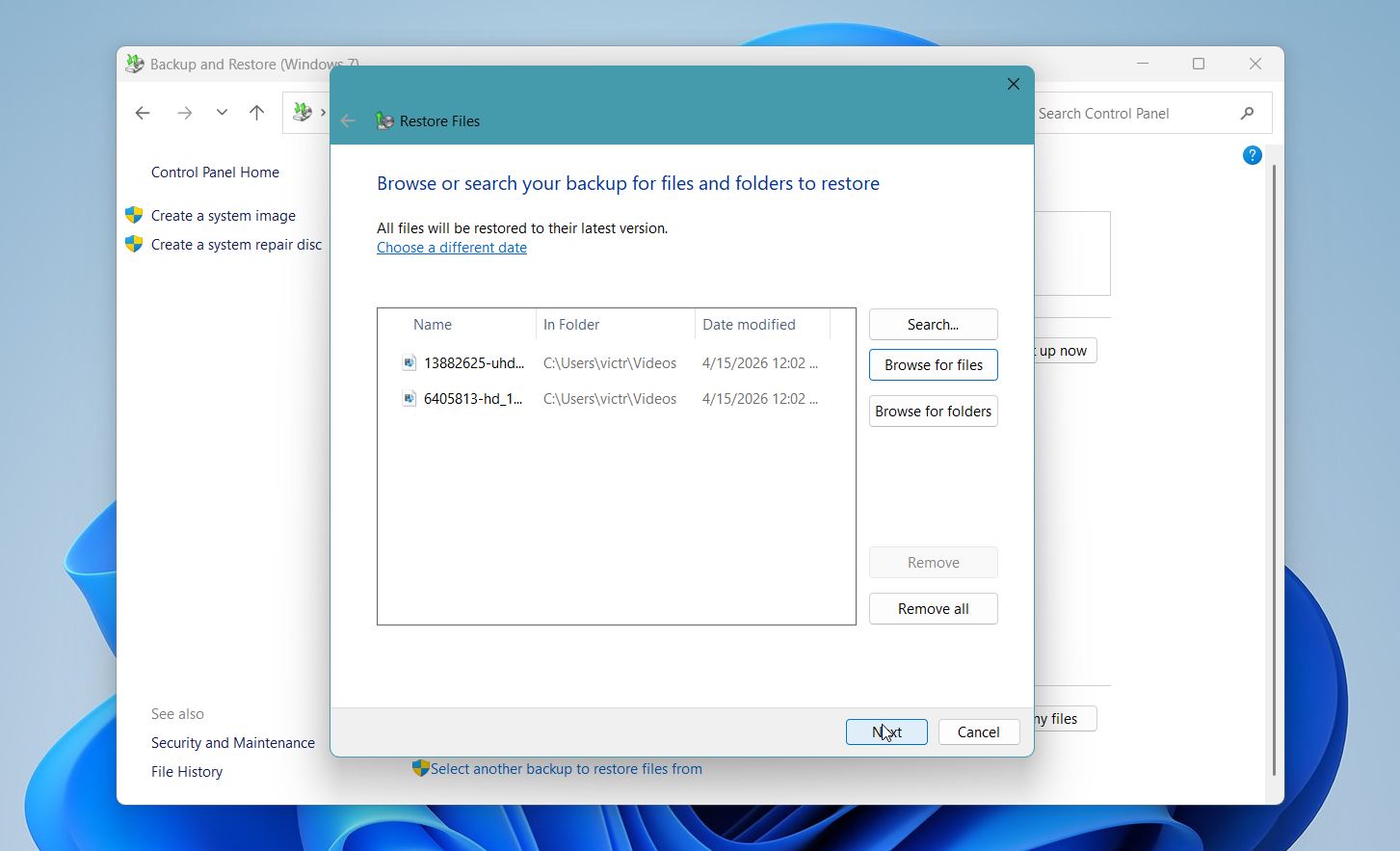Open Security and Maintenance link

click(233, 743)
